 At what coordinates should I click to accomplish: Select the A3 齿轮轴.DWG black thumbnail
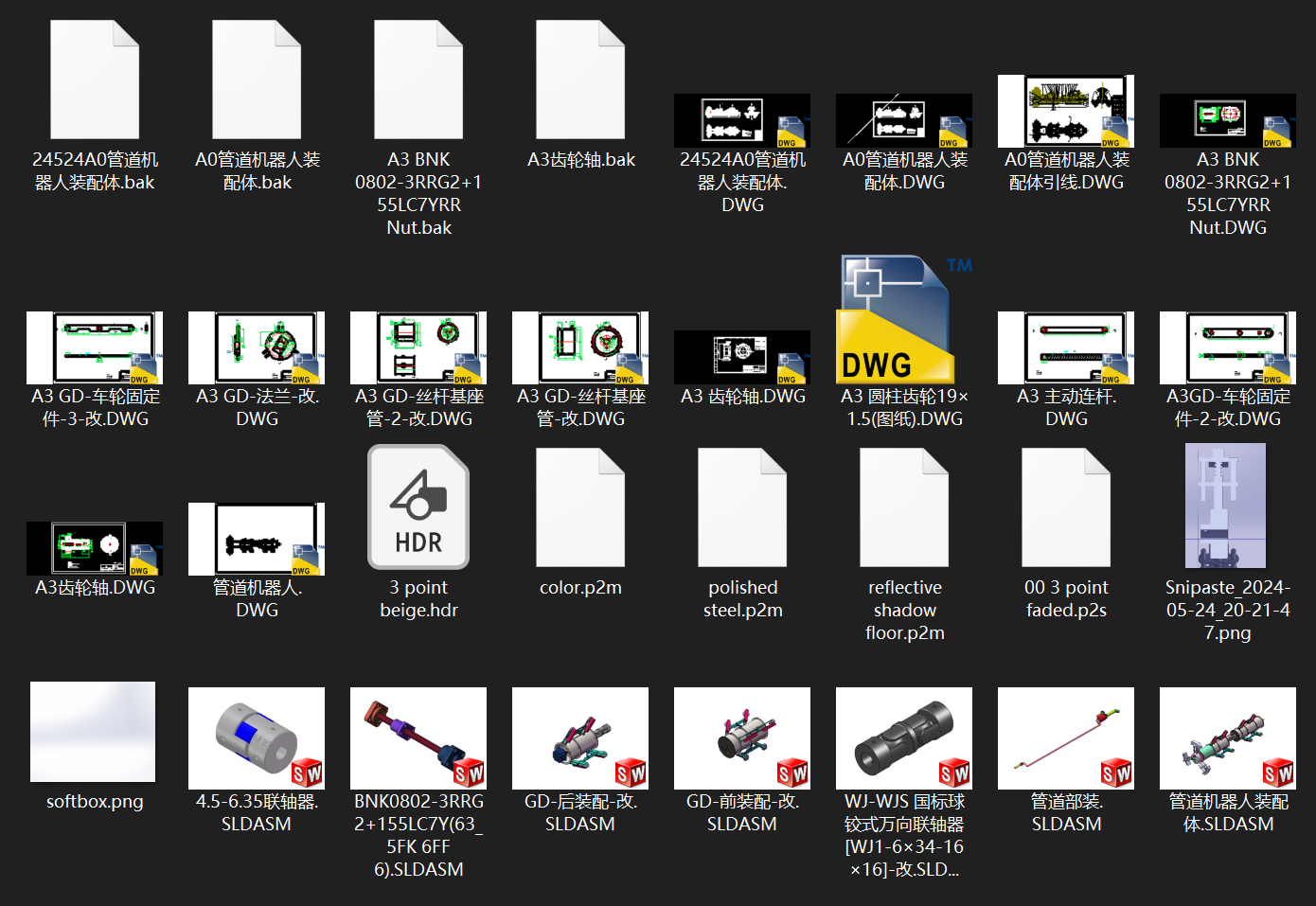coord(742,357)
